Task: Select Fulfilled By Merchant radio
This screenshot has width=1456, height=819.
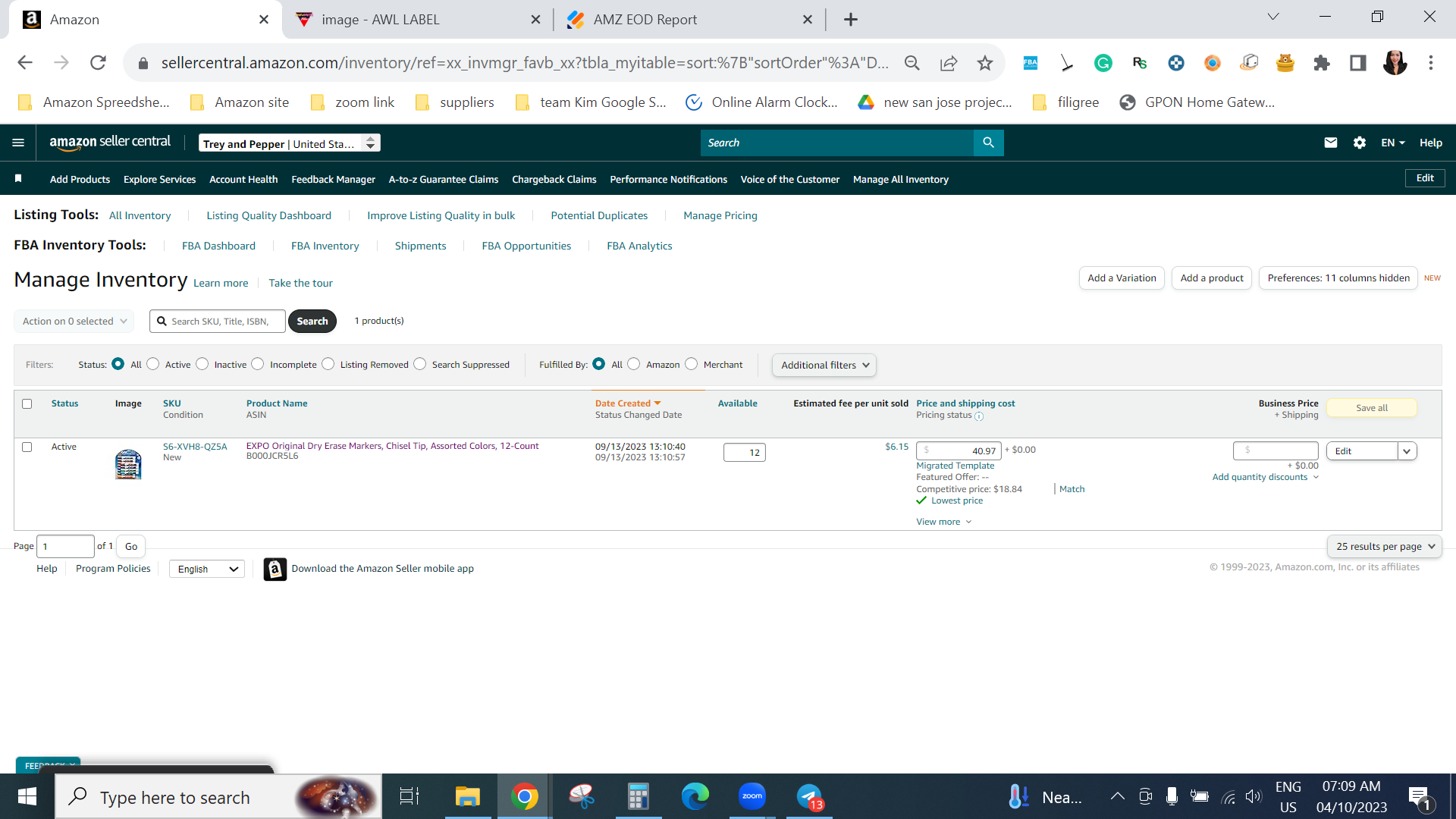Action: tap(691, 364)
